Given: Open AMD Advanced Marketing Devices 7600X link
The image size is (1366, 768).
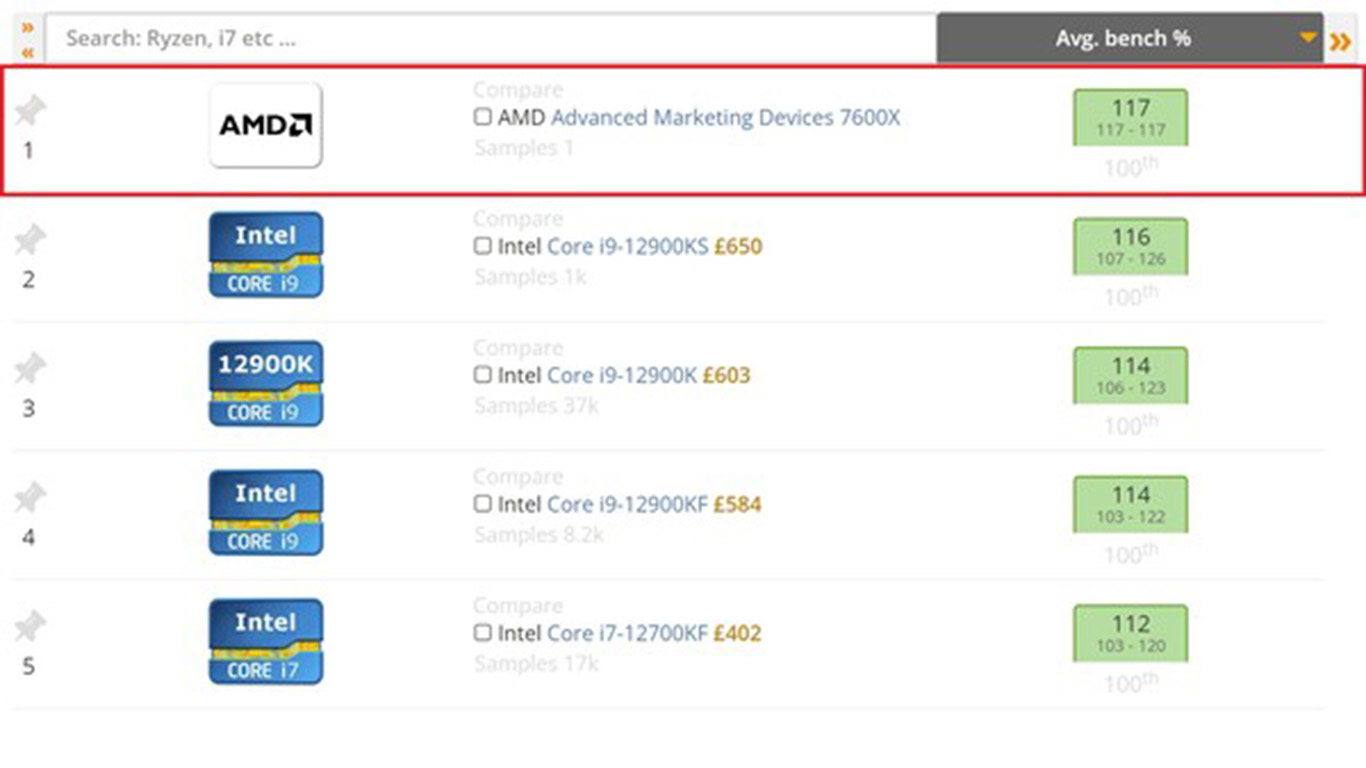Looking at the screenshot, I should pos(725,118).
